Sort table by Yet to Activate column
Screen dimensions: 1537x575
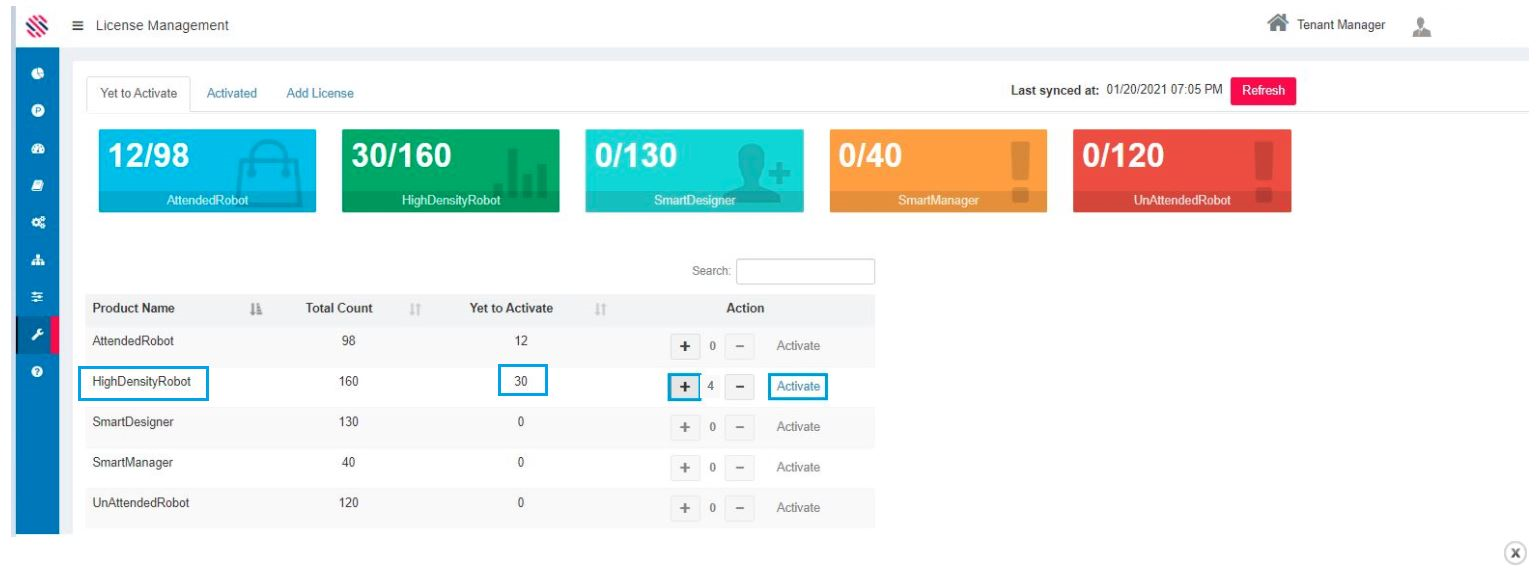tap(511, 309)
